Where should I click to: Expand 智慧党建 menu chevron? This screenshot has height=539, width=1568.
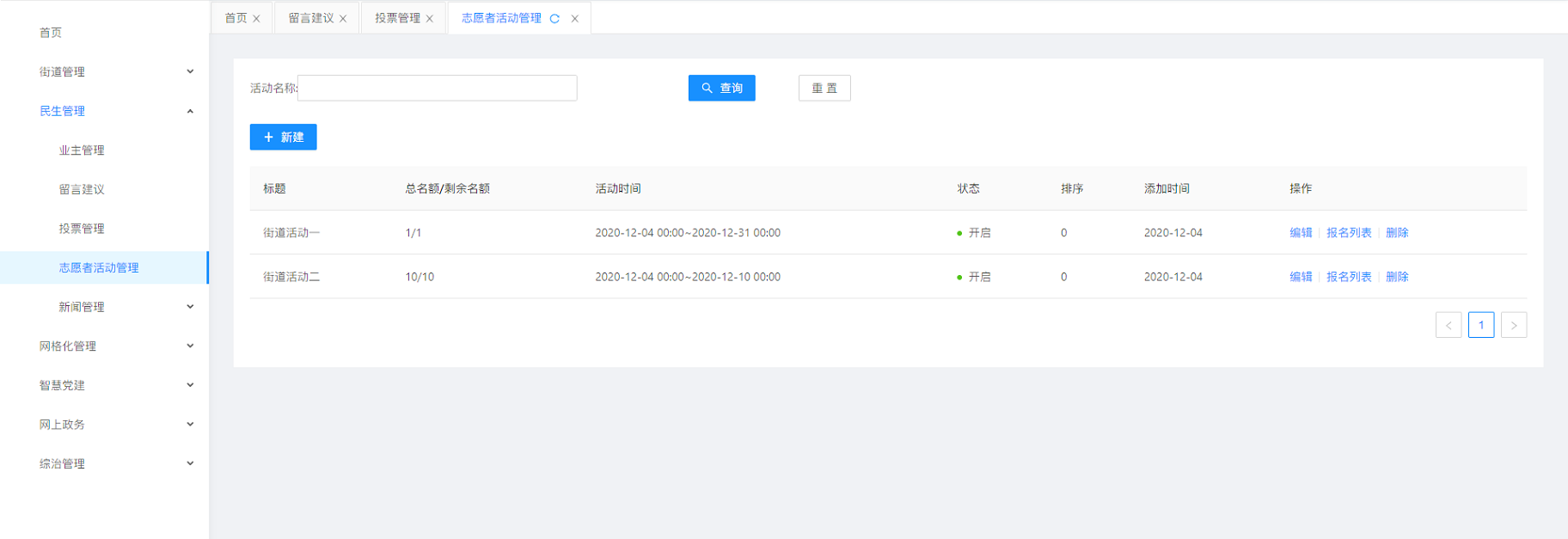point(190,384)
